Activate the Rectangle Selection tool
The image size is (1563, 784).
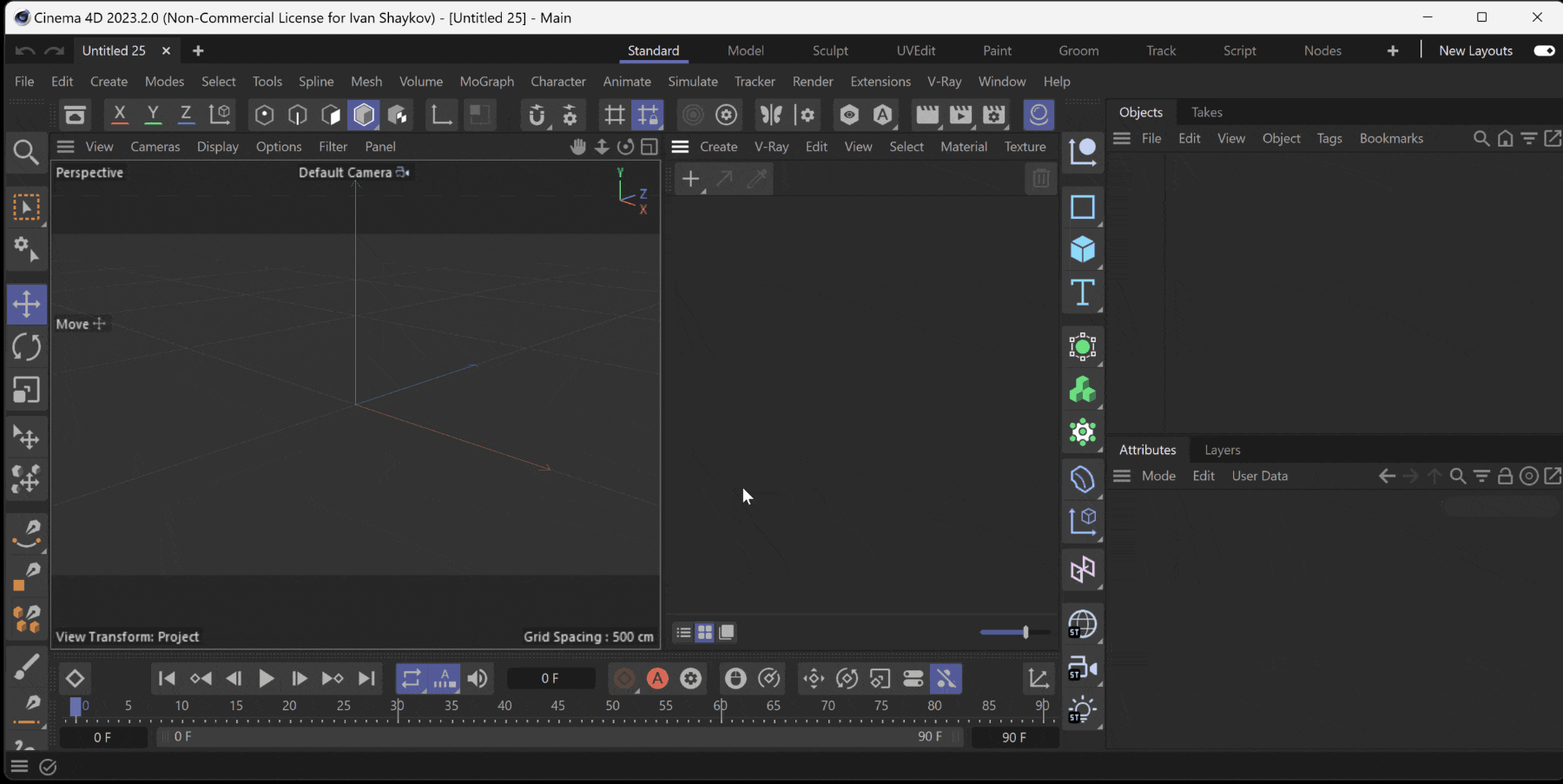[x=26, y=207]
